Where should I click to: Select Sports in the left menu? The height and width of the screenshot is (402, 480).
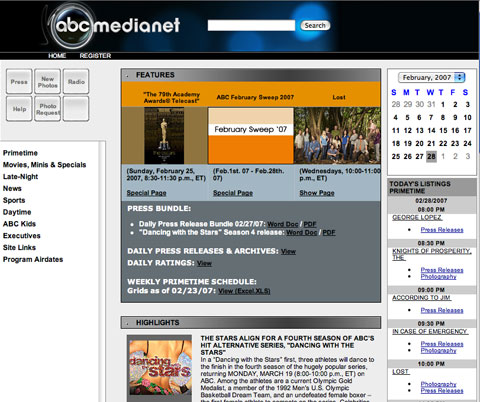14,200
